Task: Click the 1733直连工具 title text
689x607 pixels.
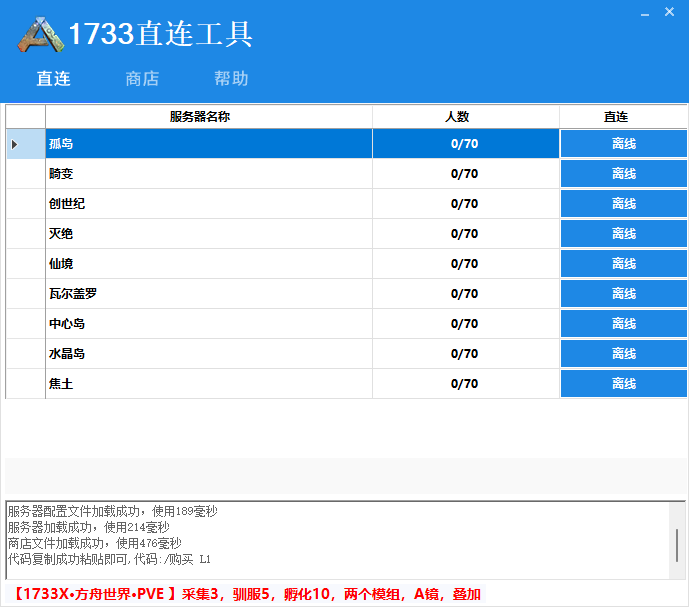Action: 160,34
